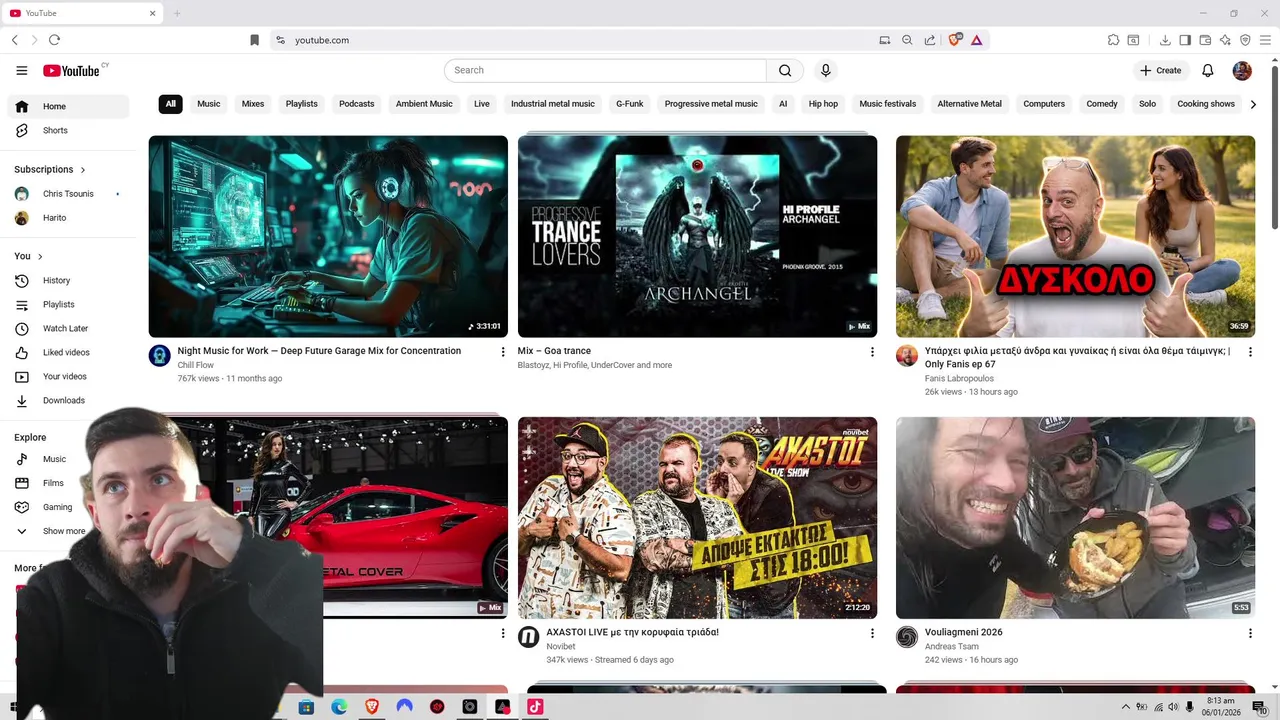This screenshot has width=1280, height=720.
Task: Open Chris Tsounis subscription channel
Action: tap(68, 194)
